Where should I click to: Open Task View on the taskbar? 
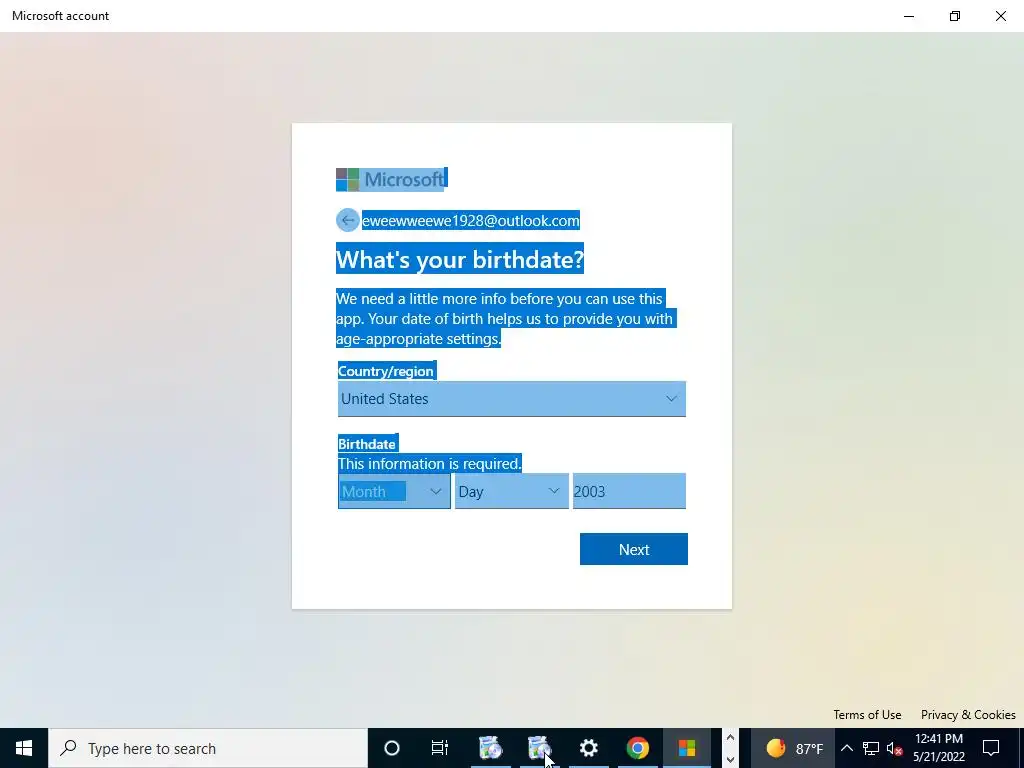(440, 748)
